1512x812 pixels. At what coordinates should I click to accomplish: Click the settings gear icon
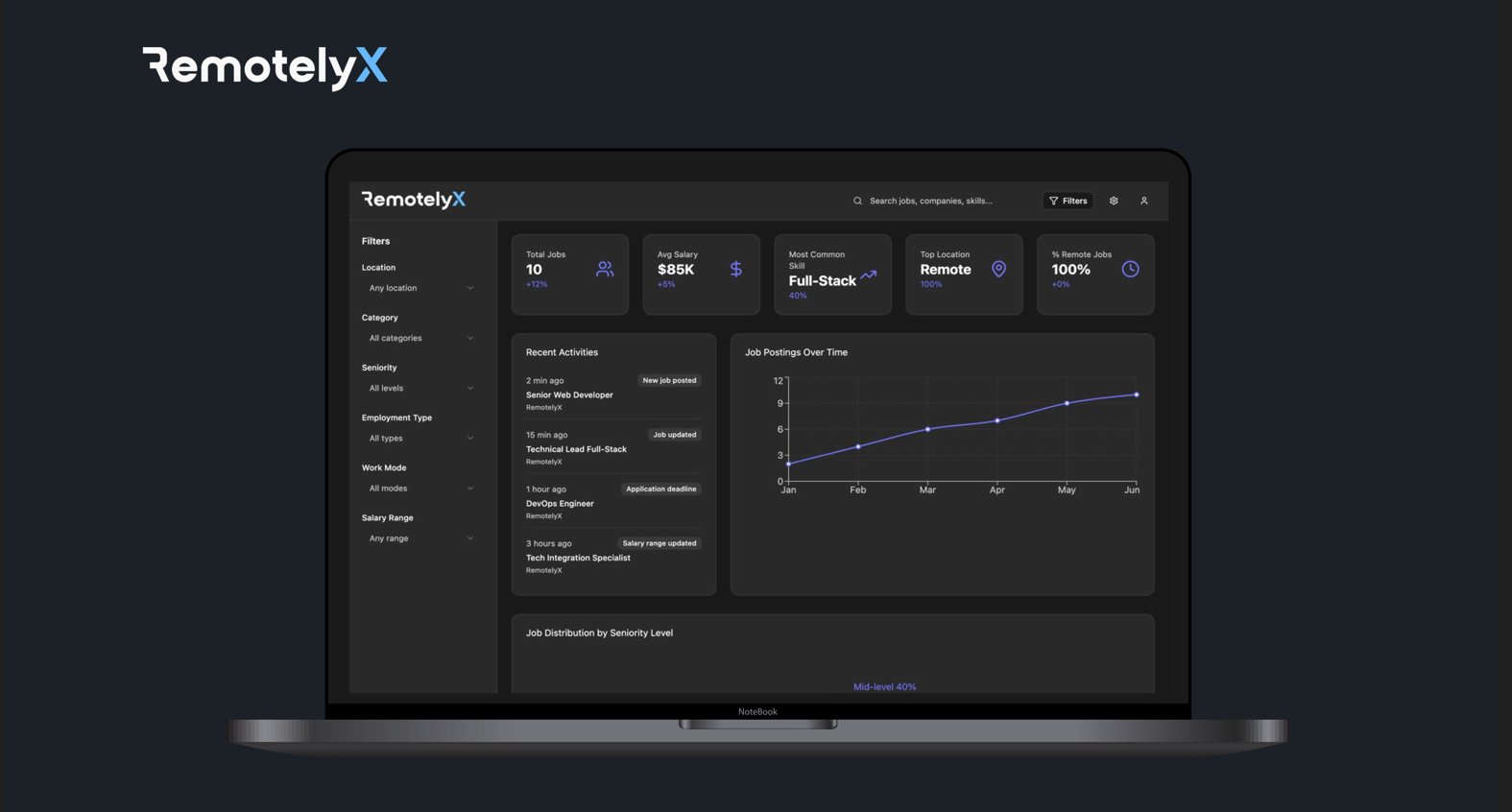point(1114,201)
